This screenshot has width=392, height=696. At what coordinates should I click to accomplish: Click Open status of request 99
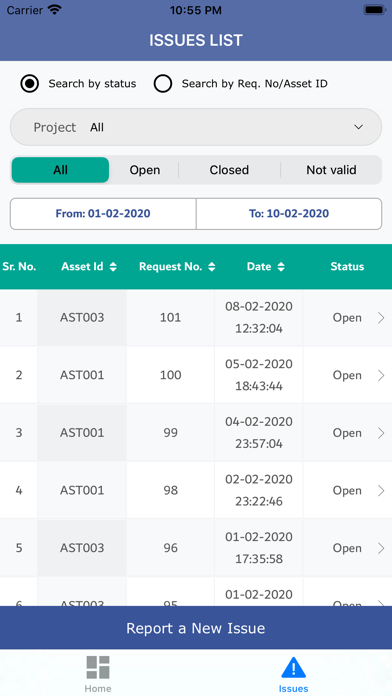347,433
